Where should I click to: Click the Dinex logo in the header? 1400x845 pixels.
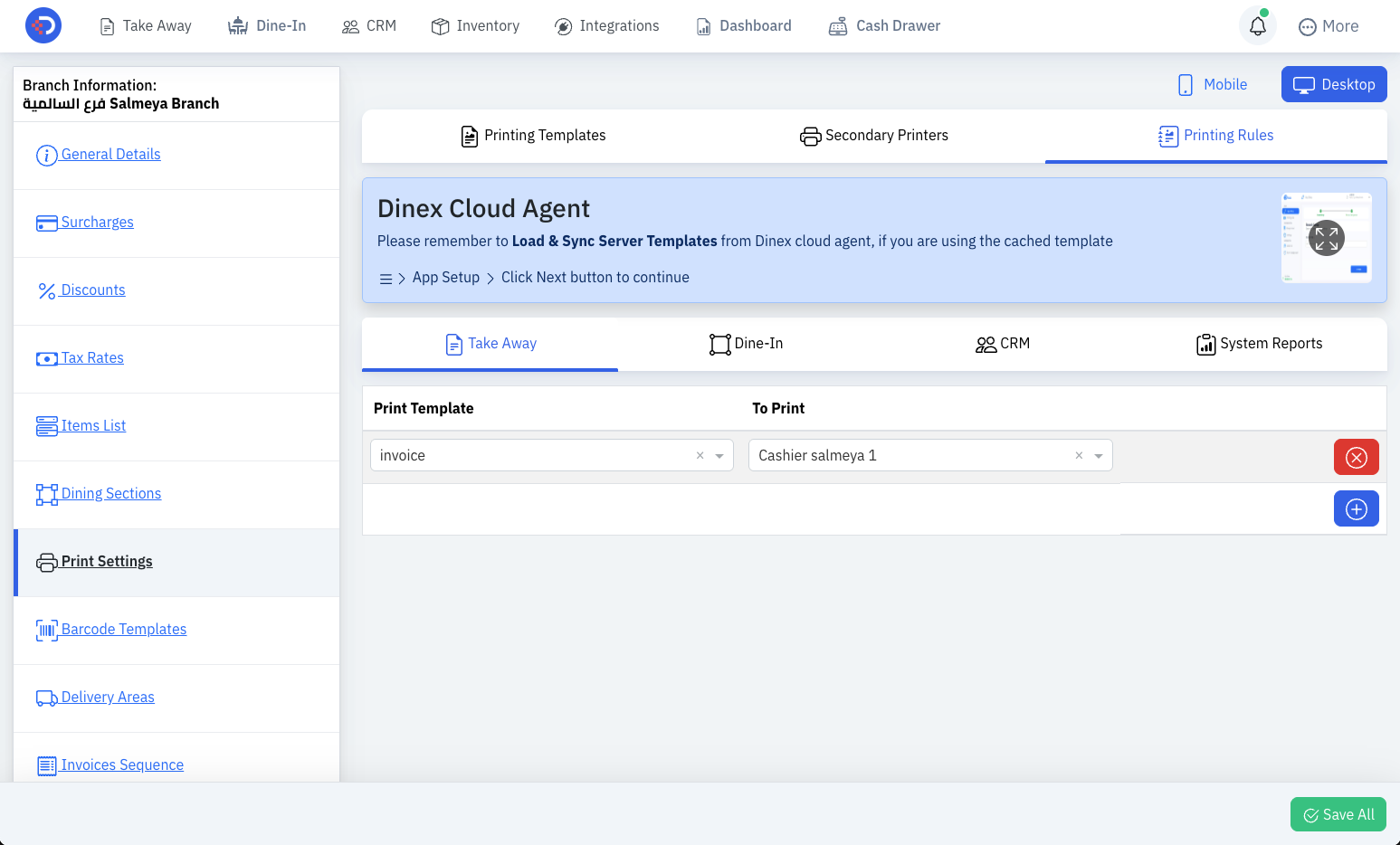(43, 25)
